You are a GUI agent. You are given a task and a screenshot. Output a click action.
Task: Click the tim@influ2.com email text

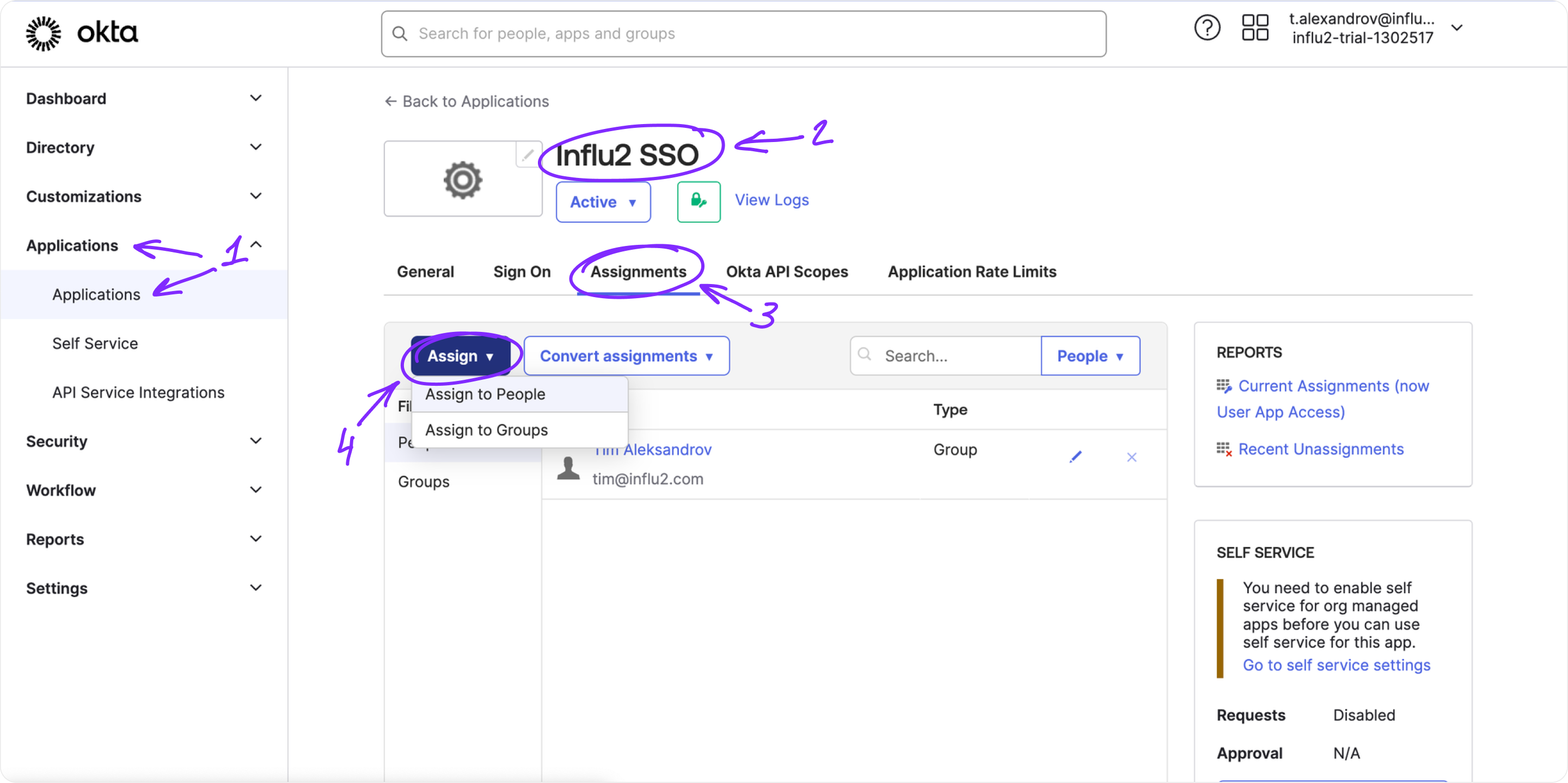tap(648, 479)
